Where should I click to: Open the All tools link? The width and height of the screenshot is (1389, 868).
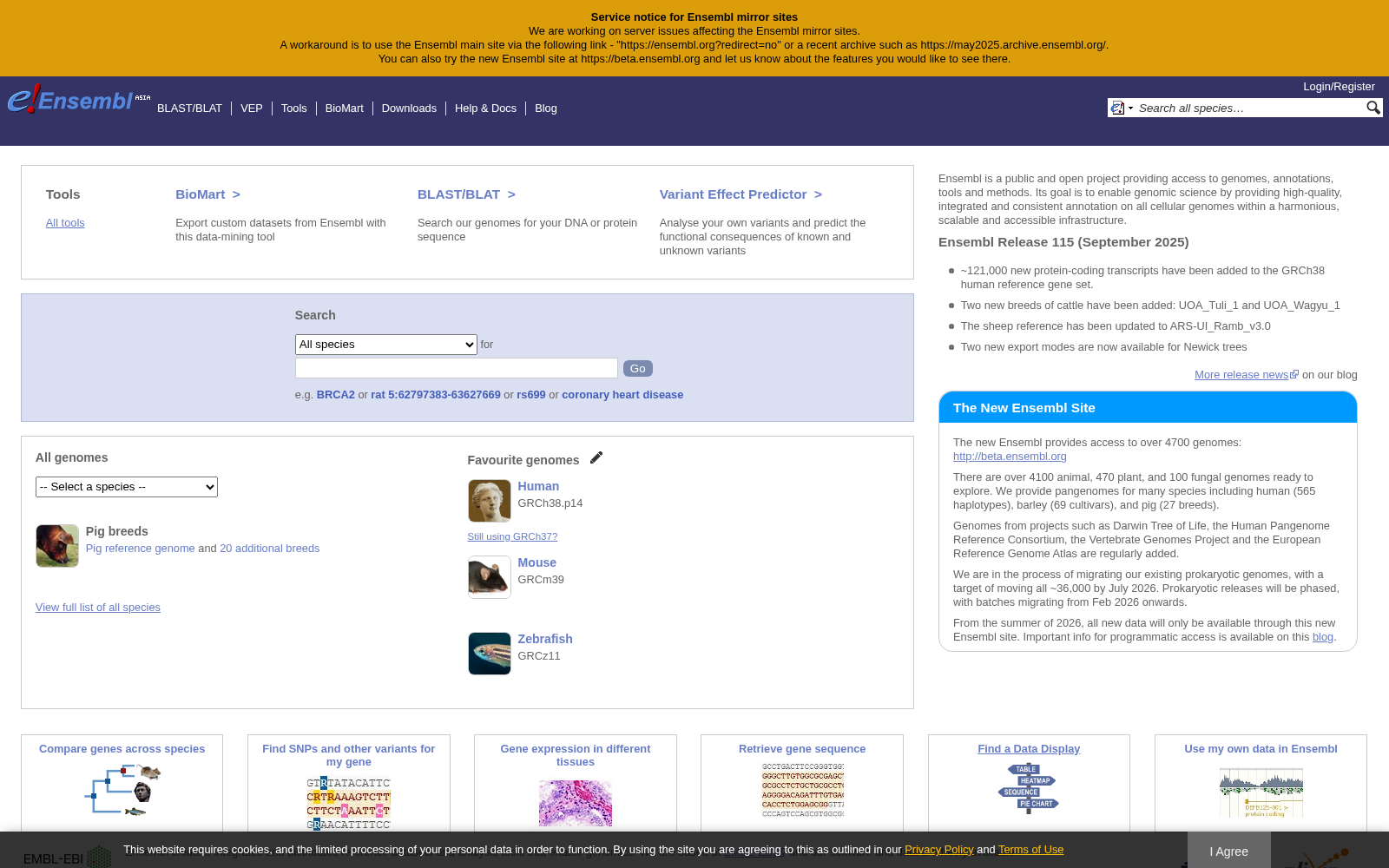click(x=65, y=223)
